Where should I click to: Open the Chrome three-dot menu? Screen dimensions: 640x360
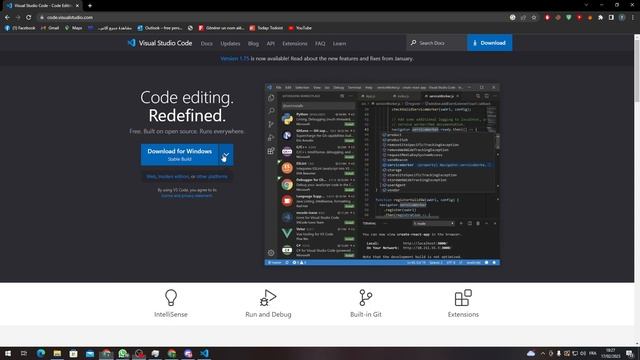[x=633, y=18]
